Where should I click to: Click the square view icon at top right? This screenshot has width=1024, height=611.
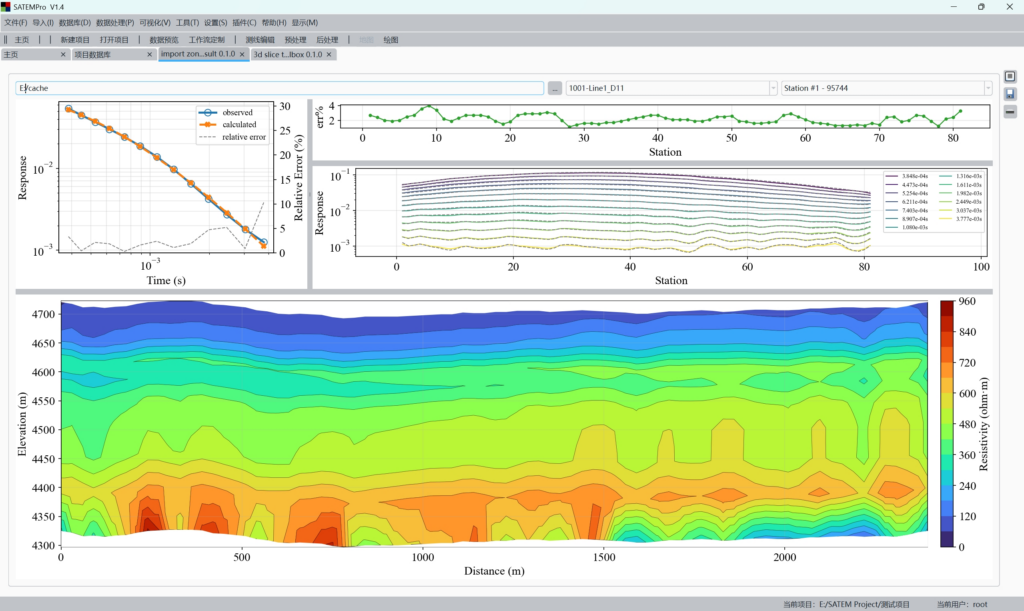click(x=1010, y=76)
